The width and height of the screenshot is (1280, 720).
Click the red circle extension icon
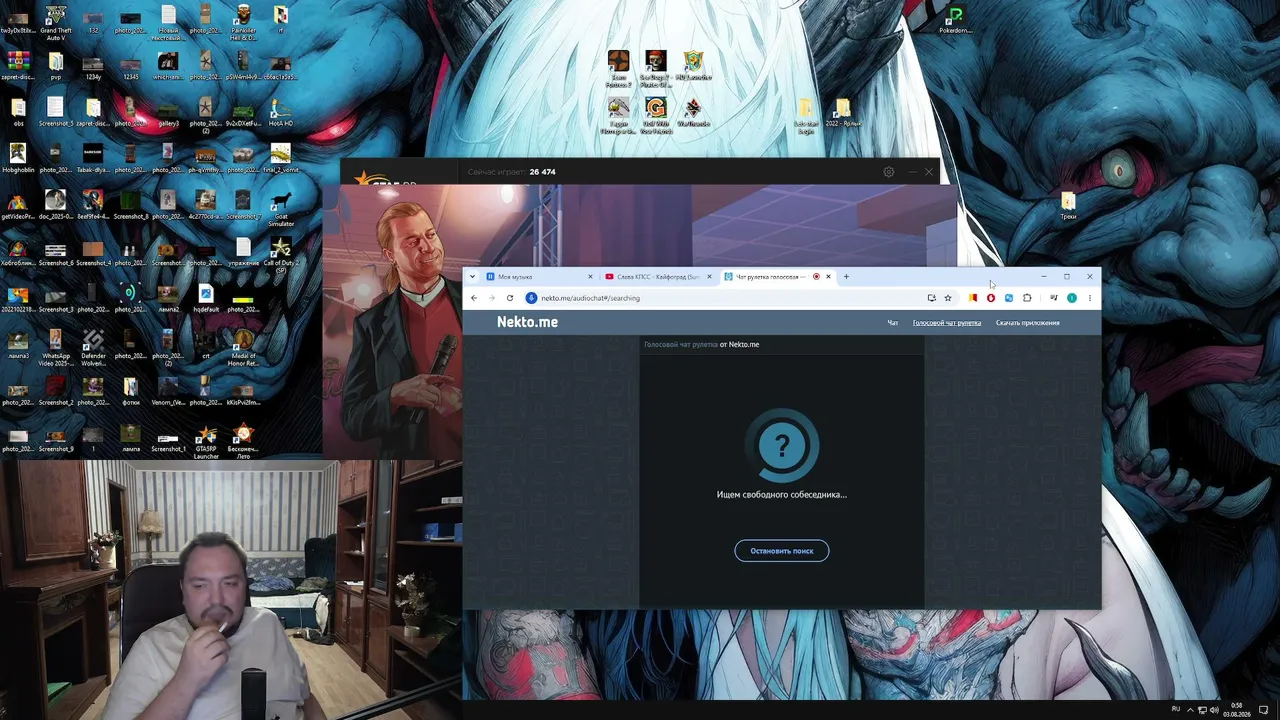pos(991,298)
